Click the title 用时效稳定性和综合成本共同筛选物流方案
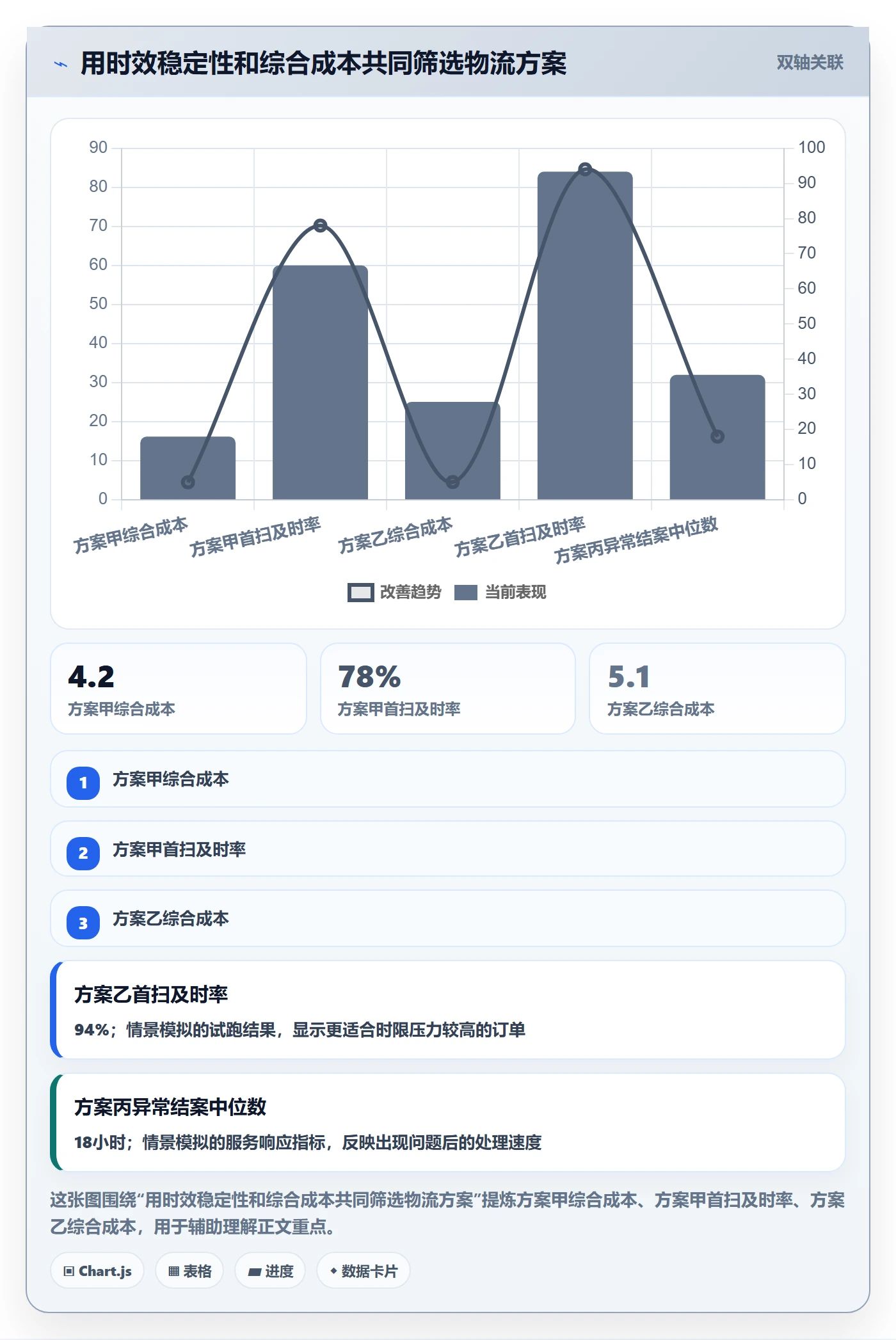The height and width of the screenshot is (1340, 896). (323, 63)
